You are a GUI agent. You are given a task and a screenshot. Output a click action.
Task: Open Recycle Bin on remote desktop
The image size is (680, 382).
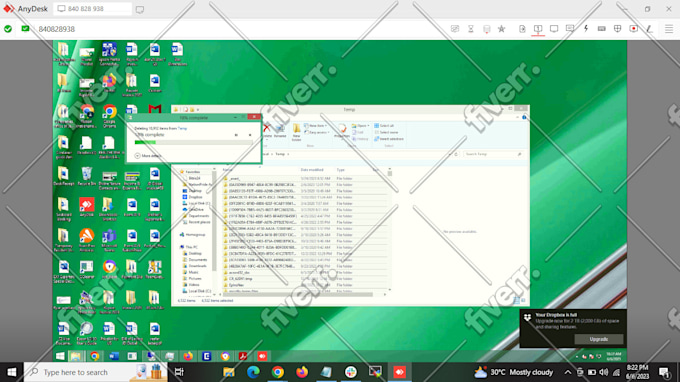click(x=86, y=176)
